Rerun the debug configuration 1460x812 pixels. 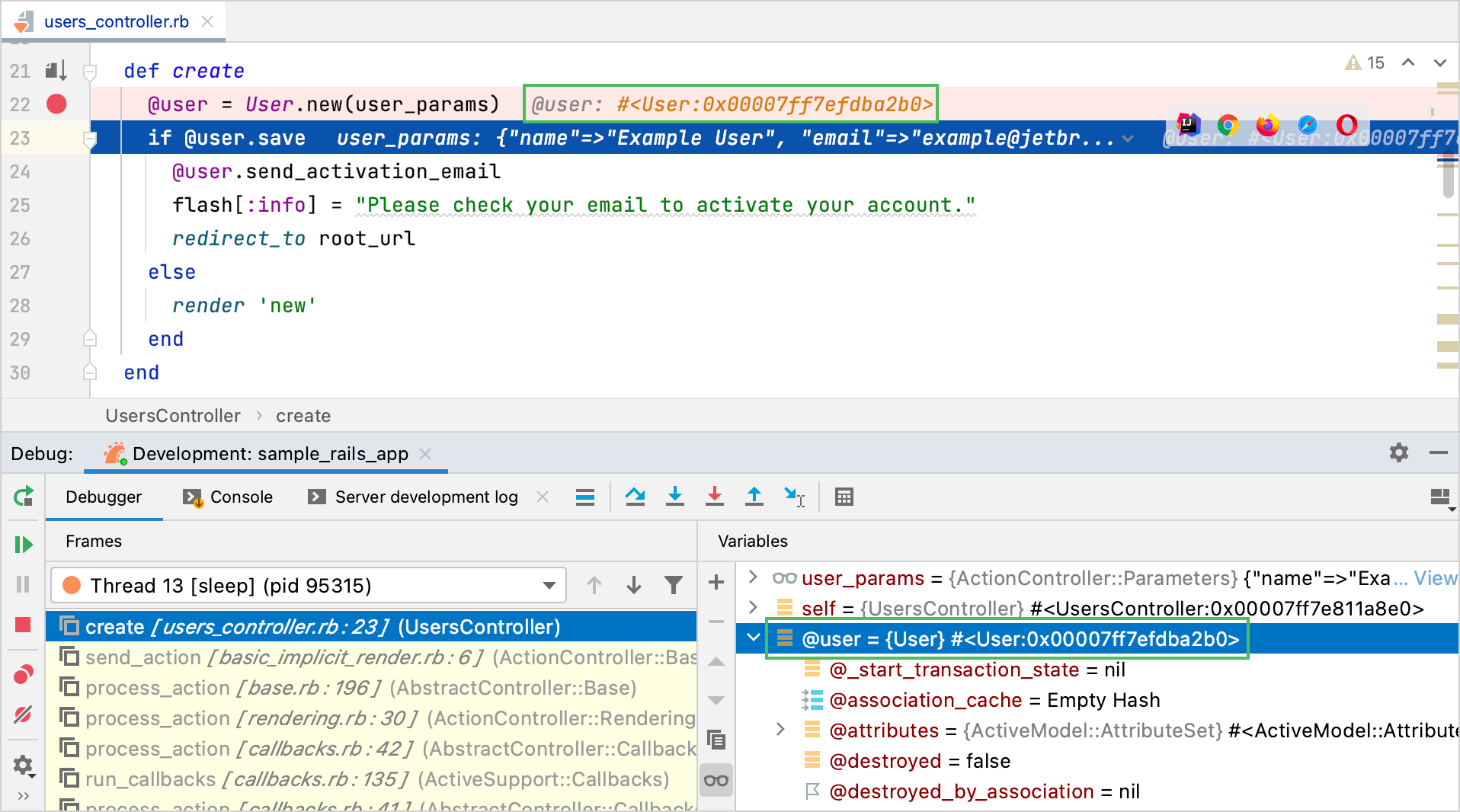pos(23,497)
